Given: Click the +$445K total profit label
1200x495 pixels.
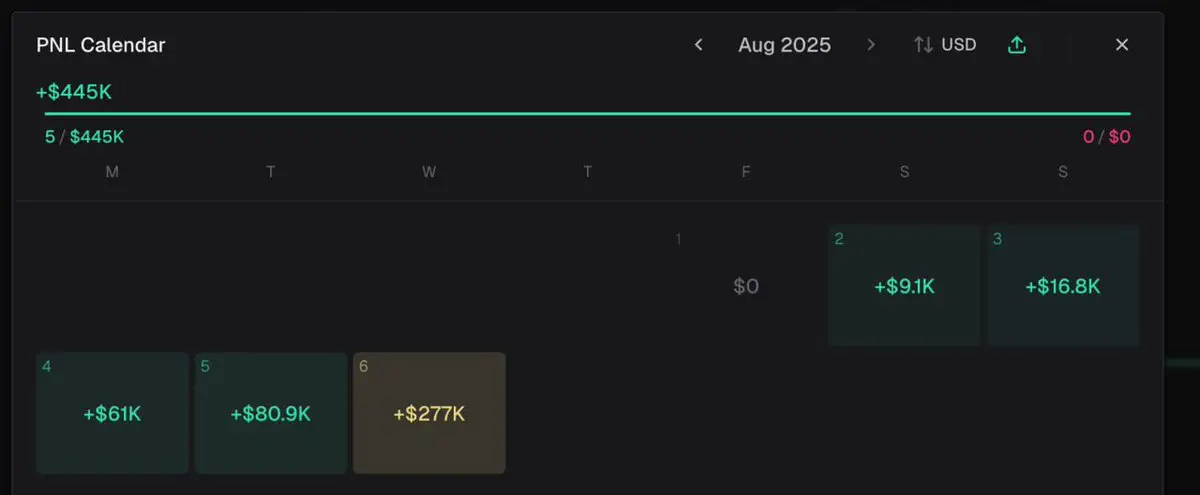Looking at the screenshot, I should click(x=74, y=92).
